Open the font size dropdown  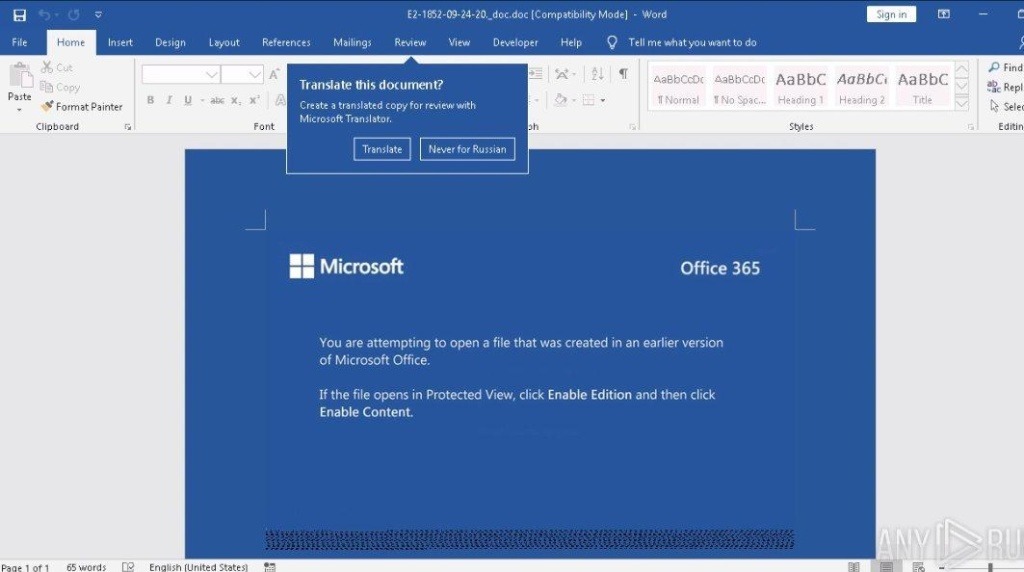[x=255, y=75]
